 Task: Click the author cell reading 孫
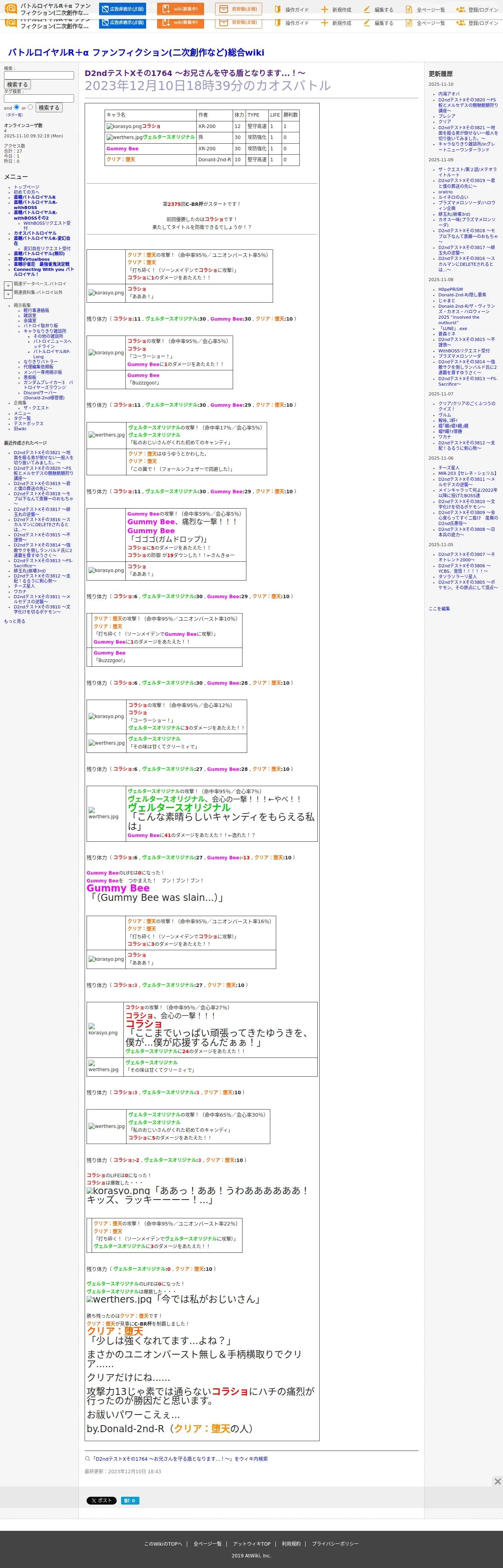[214, 137]
